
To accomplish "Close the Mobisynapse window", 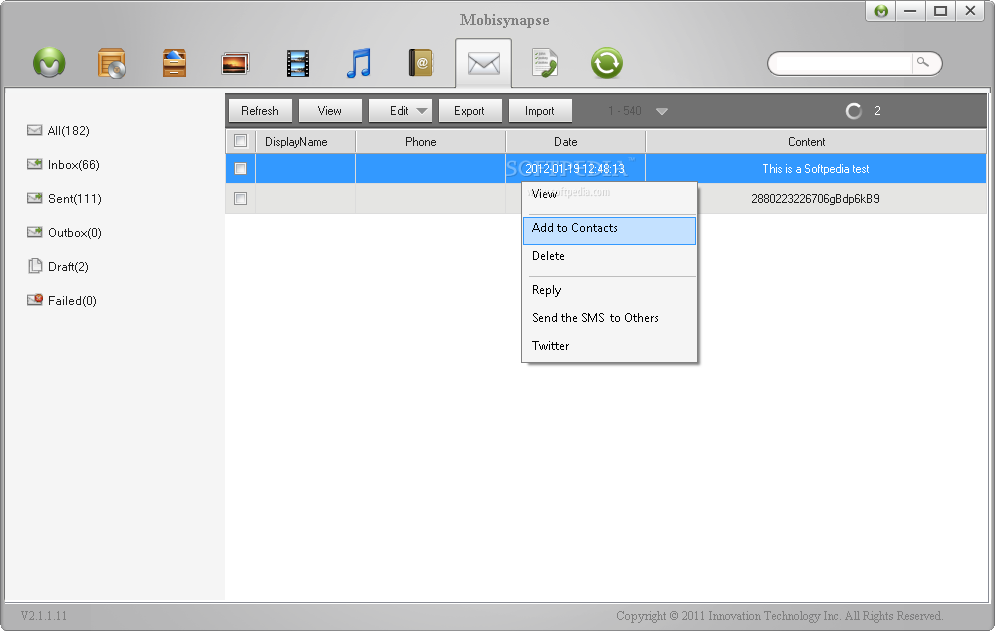I will 970,11.
